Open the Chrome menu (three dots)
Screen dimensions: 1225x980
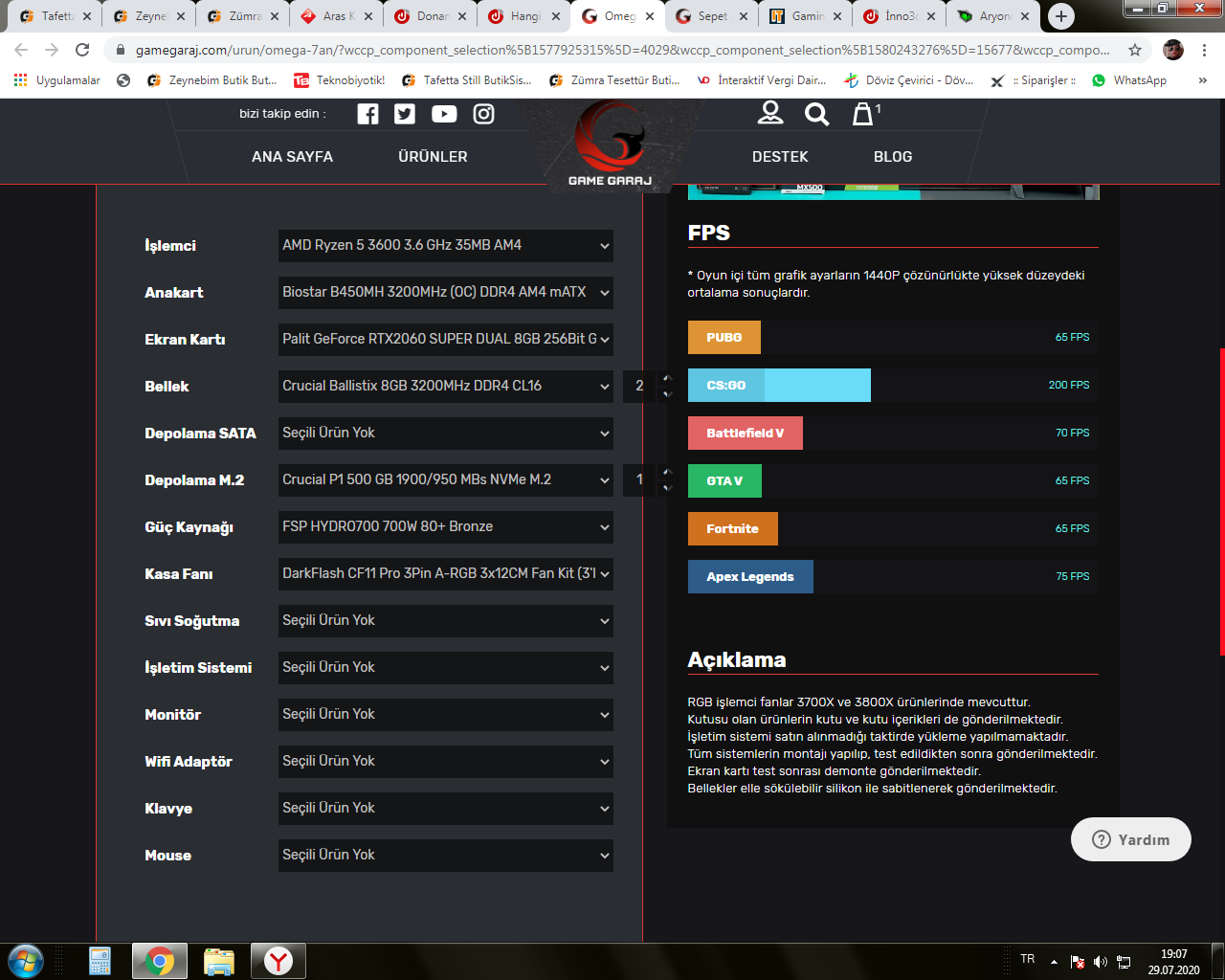click(x=1204, y=50)
